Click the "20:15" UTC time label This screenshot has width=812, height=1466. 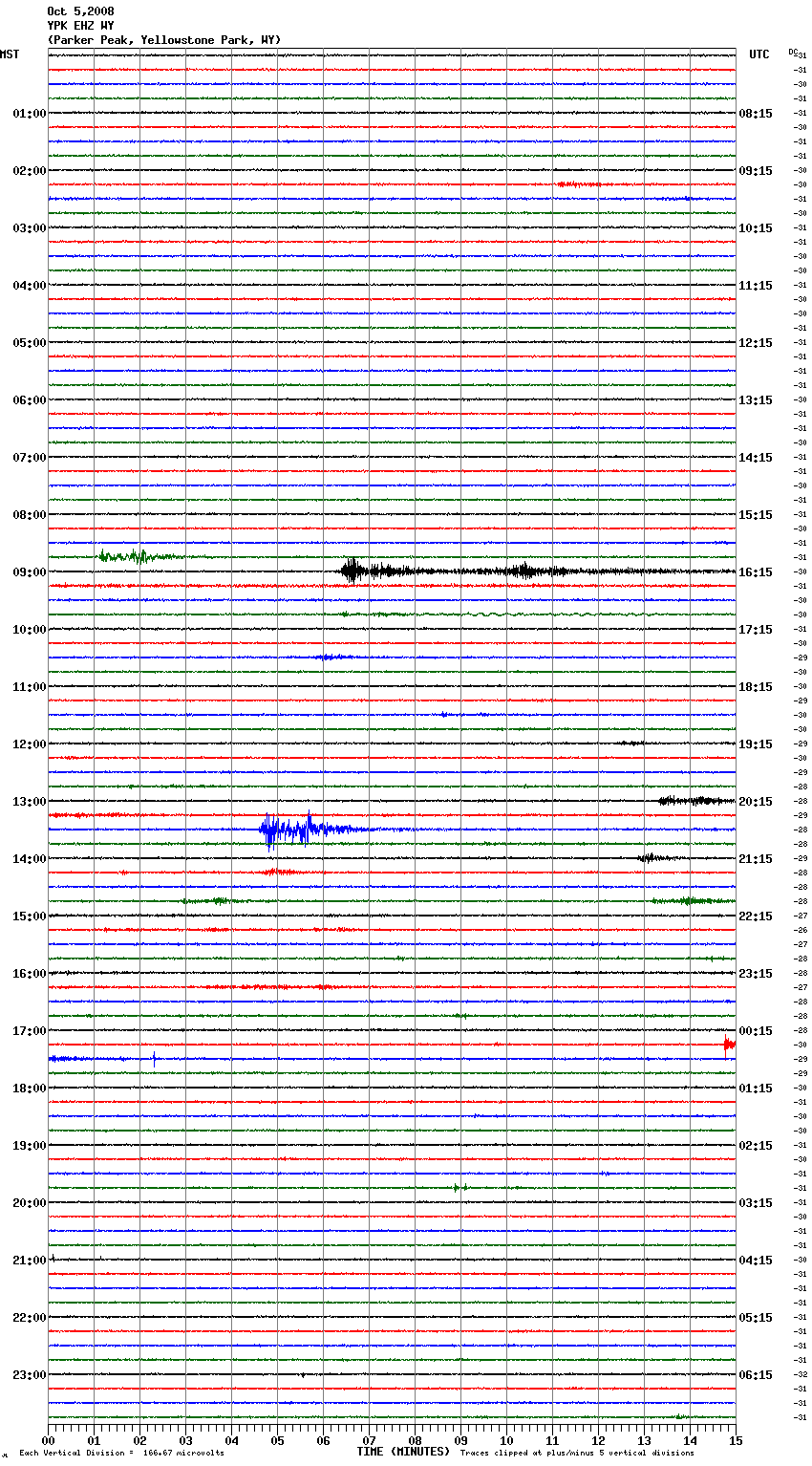756,802
